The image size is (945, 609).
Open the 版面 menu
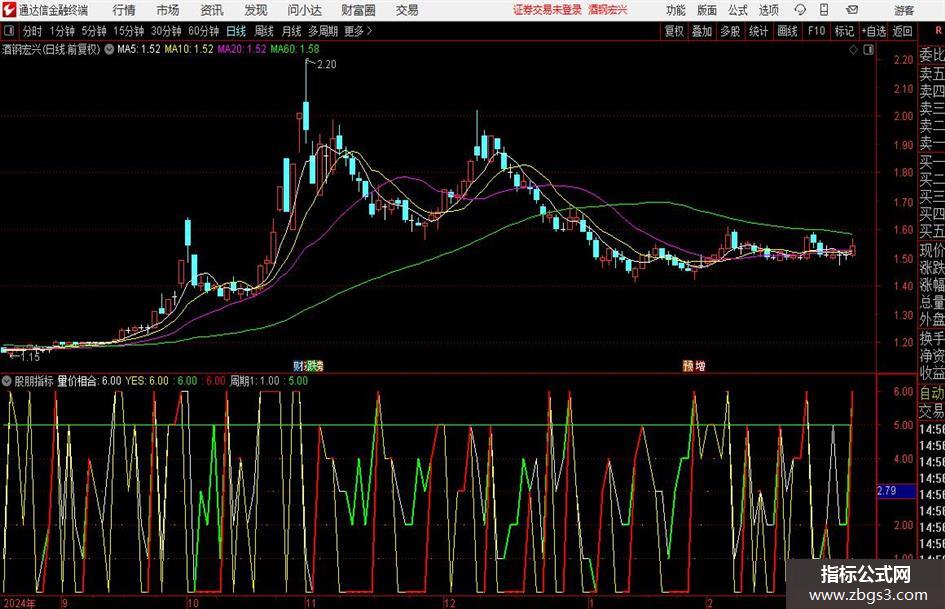[706, 10]
